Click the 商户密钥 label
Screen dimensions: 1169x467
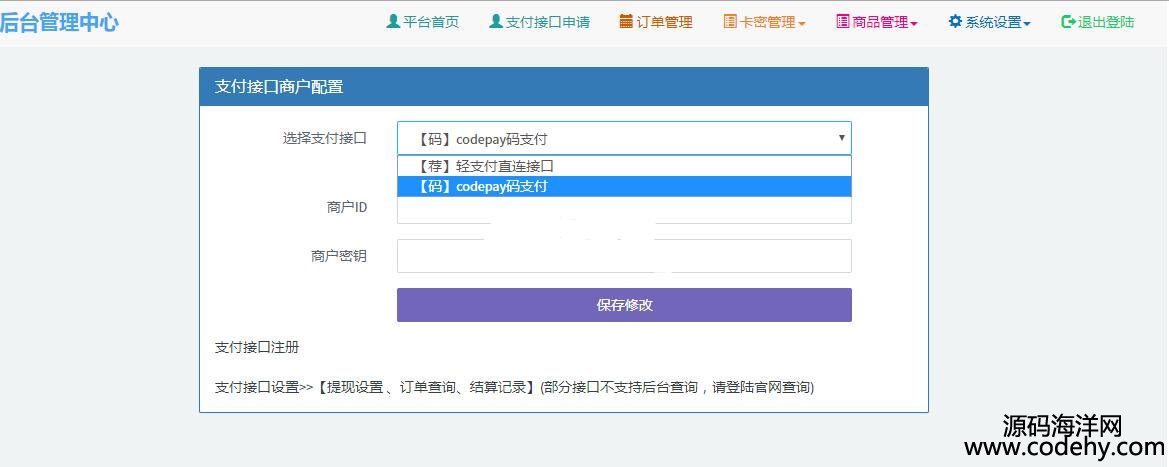338,256
